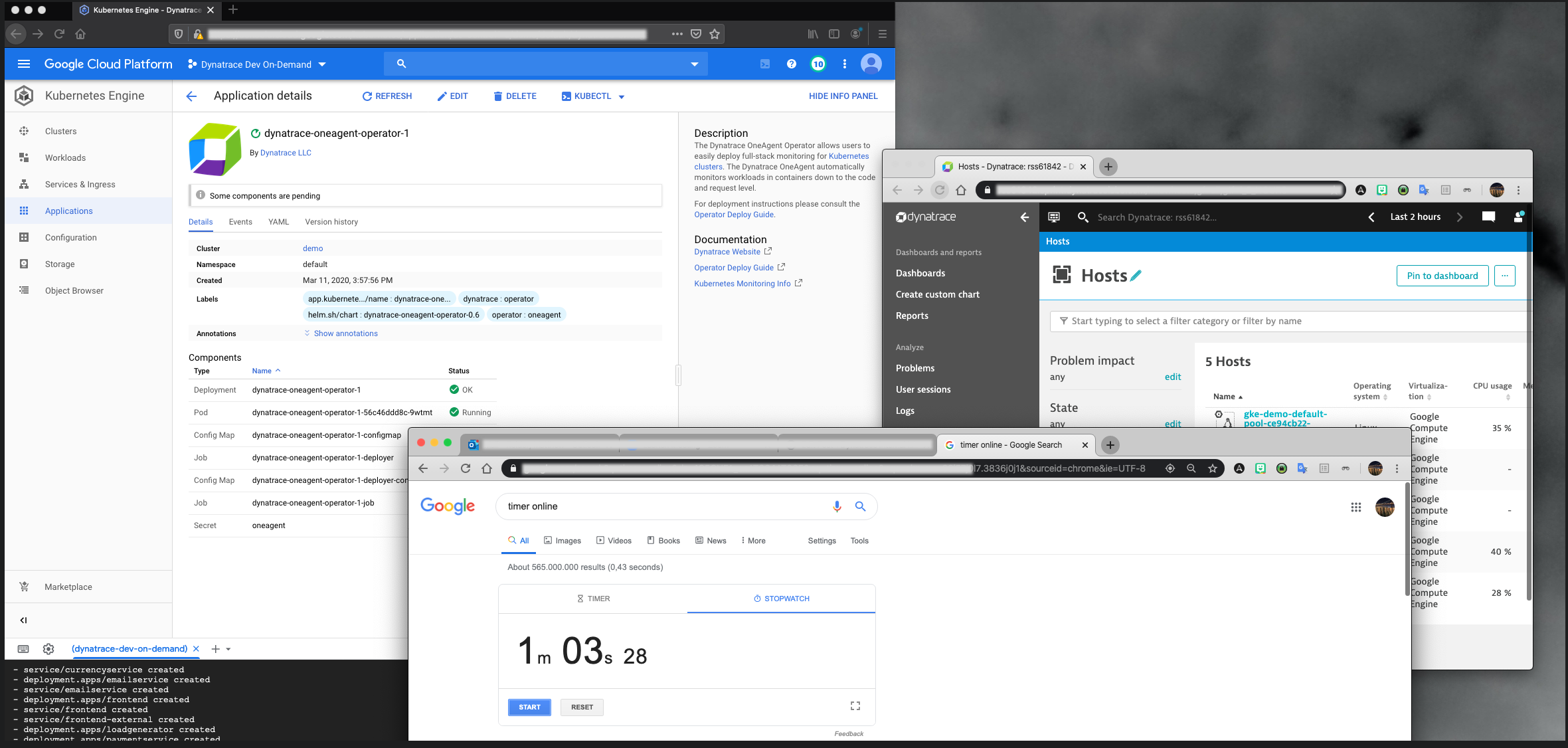Open the GCP user account avatar
This screenshot has width=1568, height=748.
[871, 64]
